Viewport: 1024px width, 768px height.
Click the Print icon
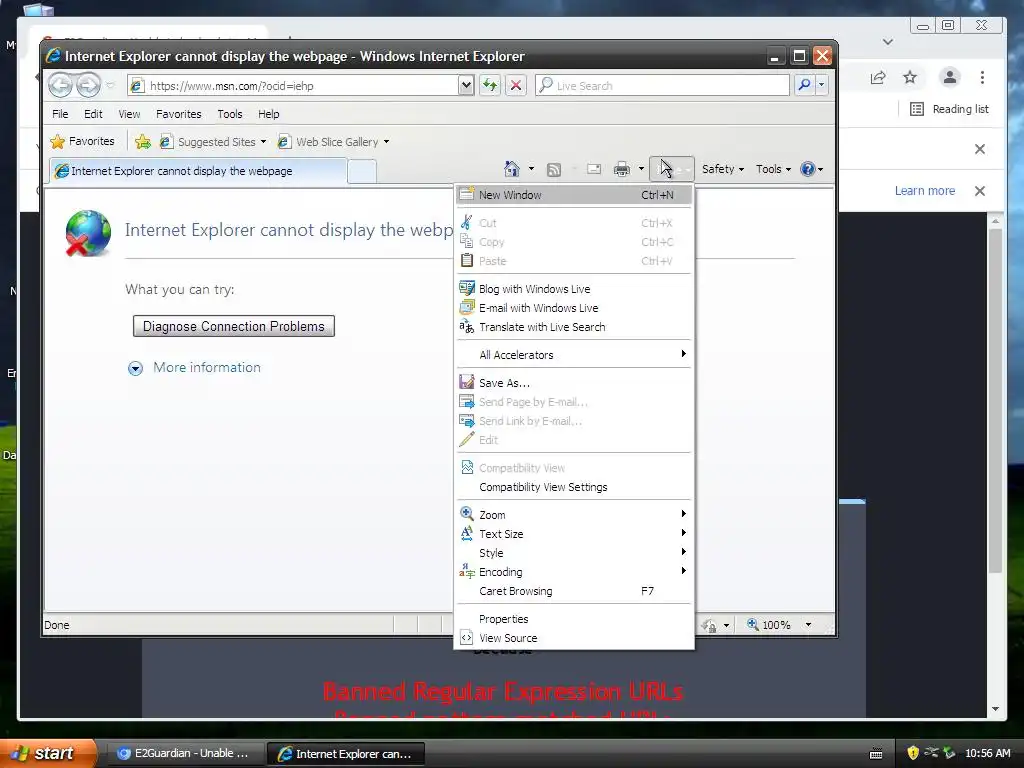pyautogui.click(x=622, y=169)
